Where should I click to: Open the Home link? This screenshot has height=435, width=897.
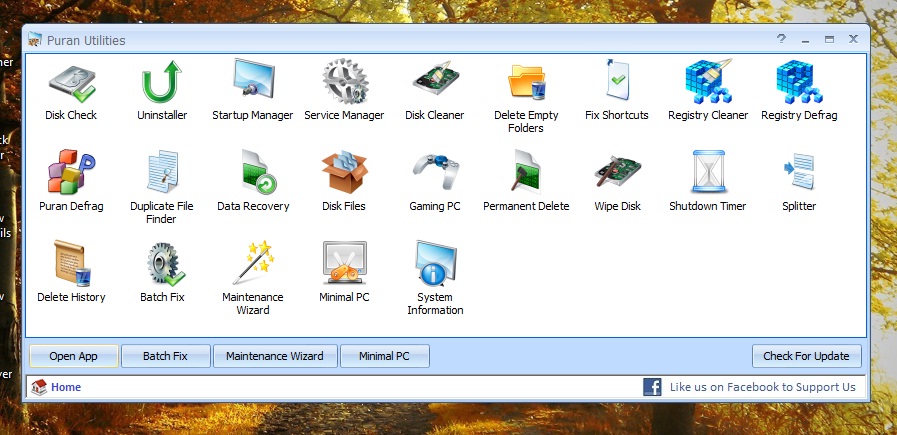(x=66, y=387)
